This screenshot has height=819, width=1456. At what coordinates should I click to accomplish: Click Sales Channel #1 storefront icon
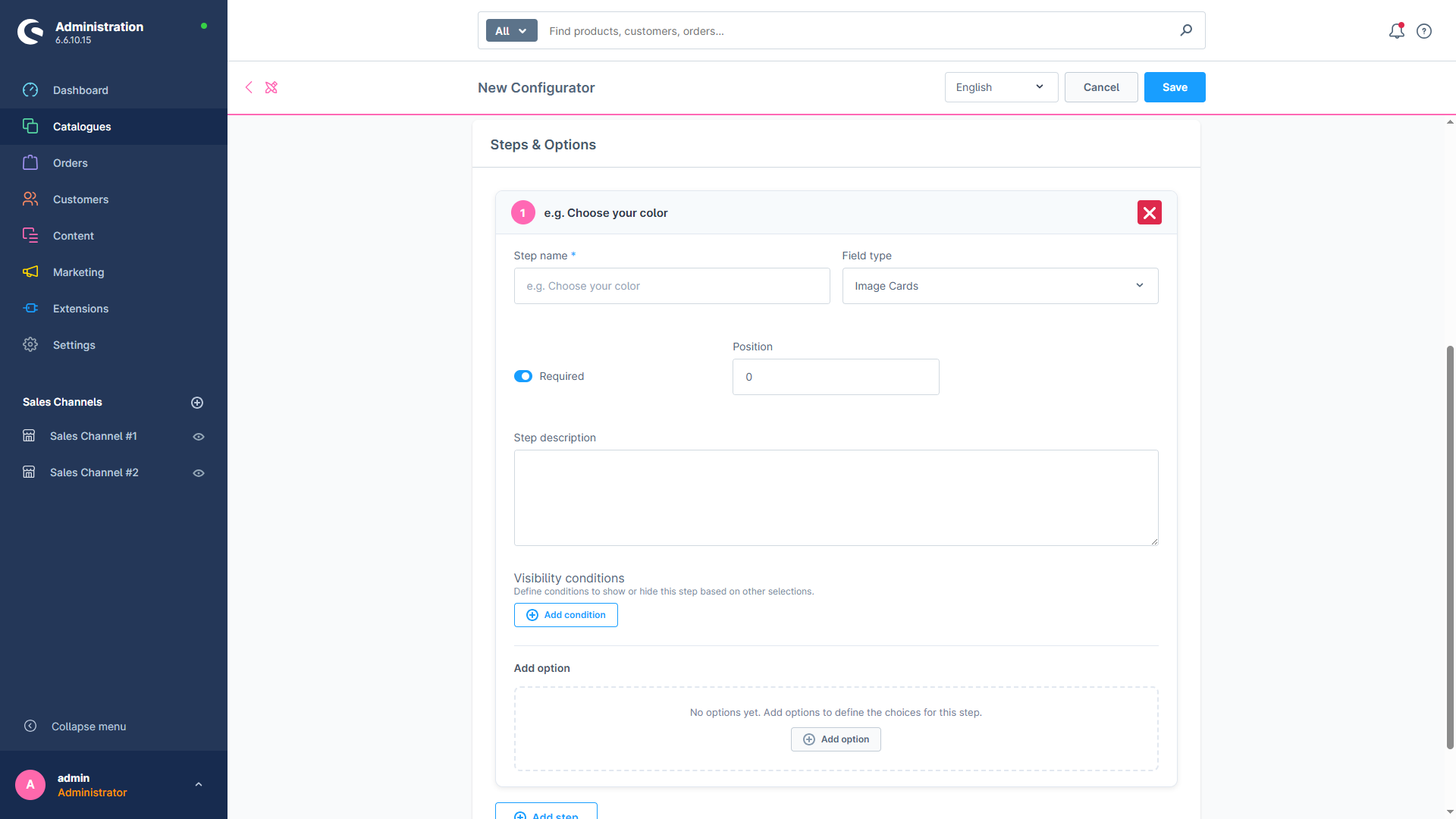(x=29, y=436)
